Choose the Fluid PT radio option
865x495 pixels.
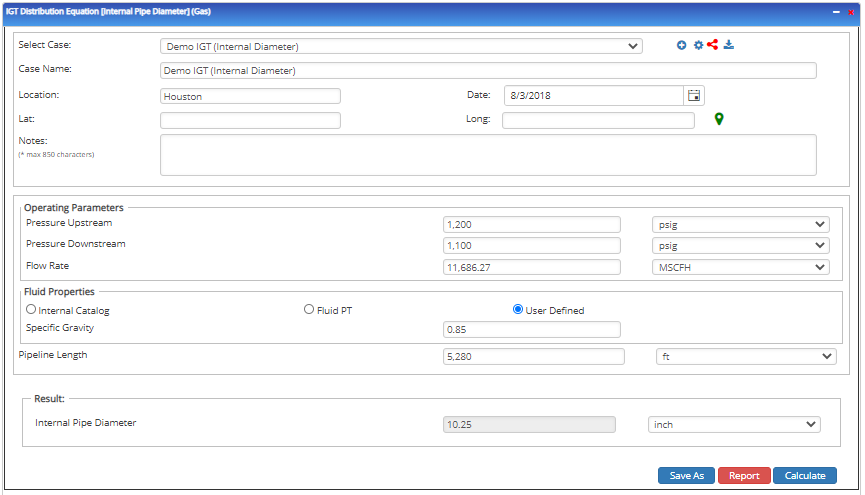click(x=309, y=310)
